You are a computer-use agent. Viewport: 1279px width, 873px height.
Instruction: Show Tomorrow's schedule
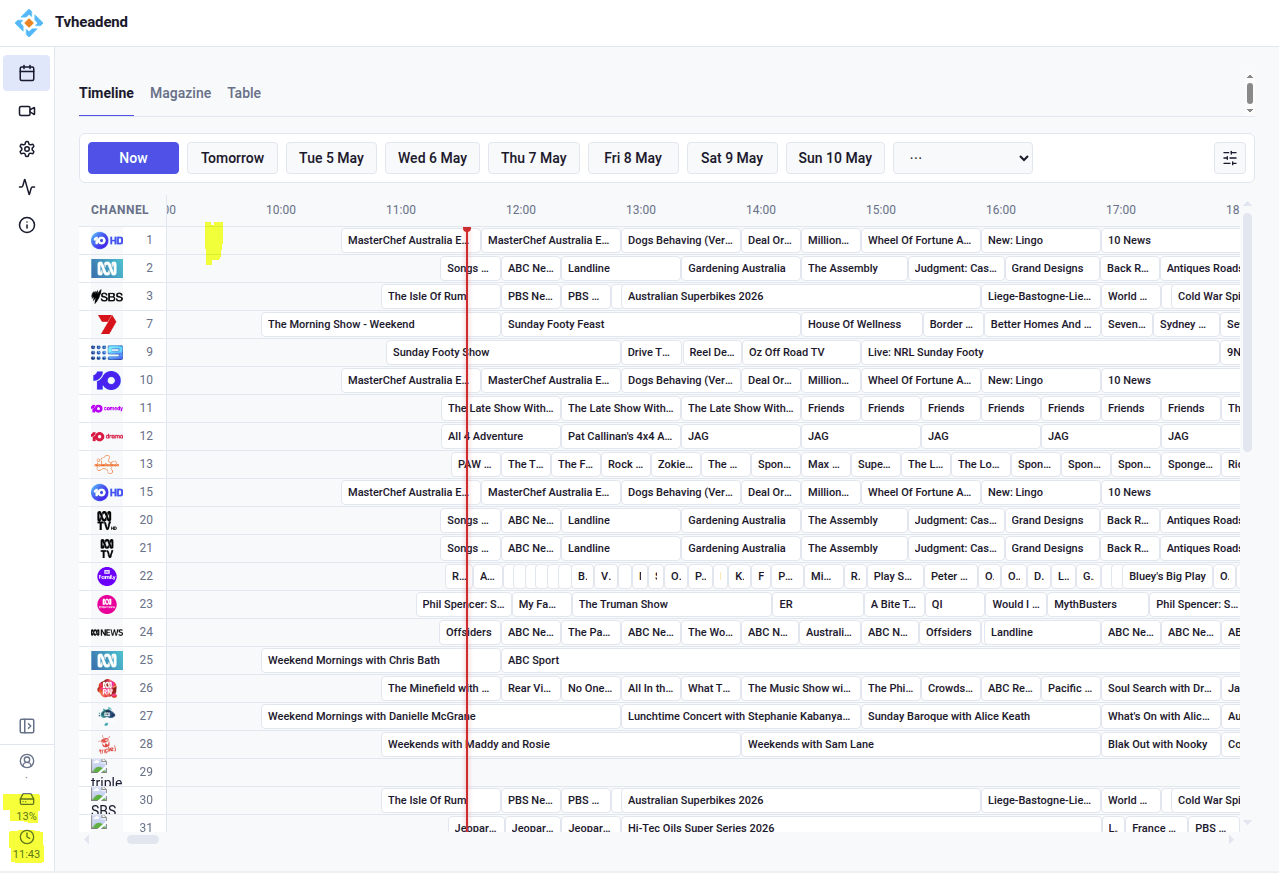(x=232, y=158)
